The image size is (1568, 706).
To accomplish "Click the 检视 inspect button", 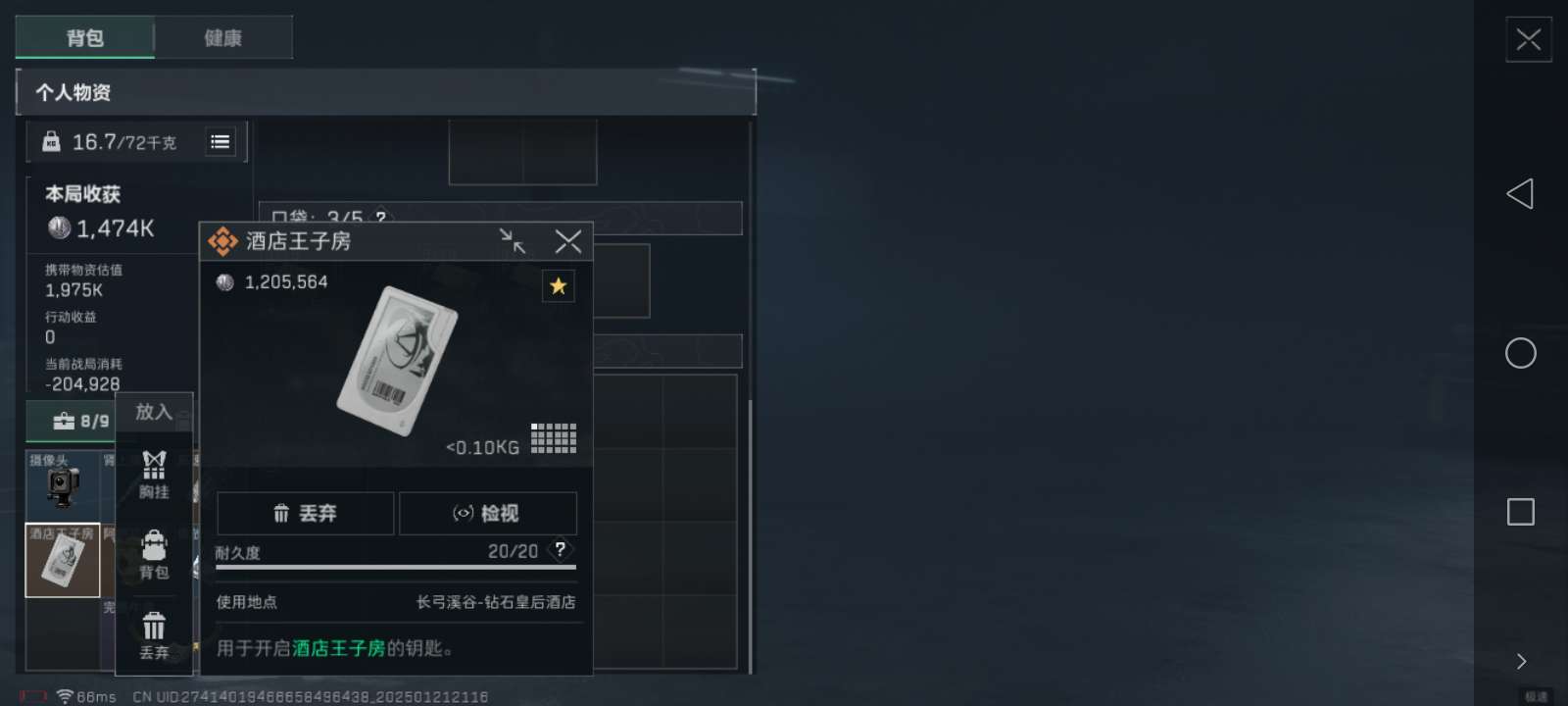I will (x=488, y=513).
